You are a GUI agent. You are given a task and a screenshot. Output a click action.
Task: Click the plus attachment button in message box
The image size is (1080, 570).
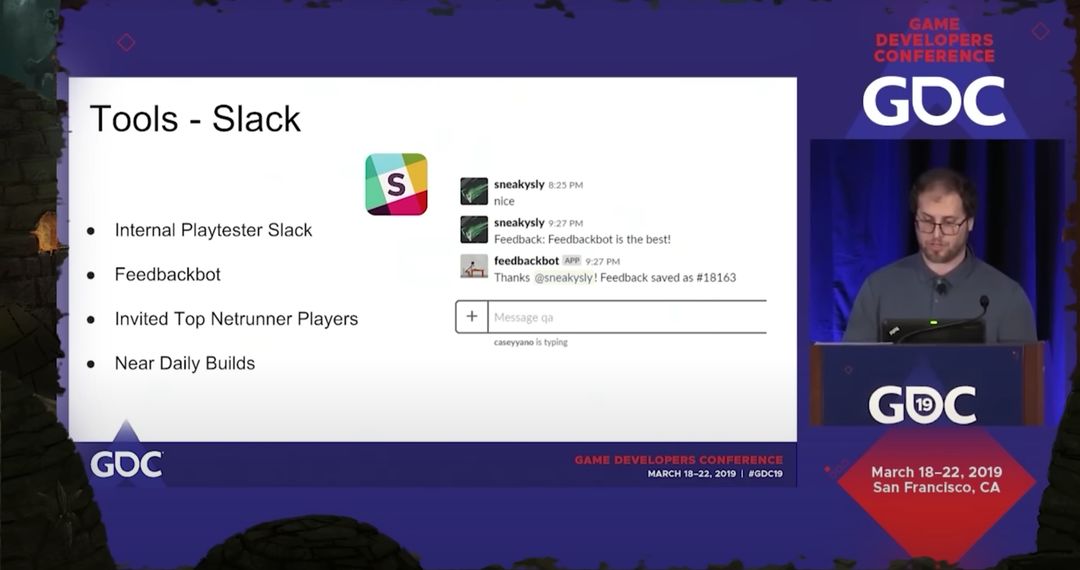472,317
